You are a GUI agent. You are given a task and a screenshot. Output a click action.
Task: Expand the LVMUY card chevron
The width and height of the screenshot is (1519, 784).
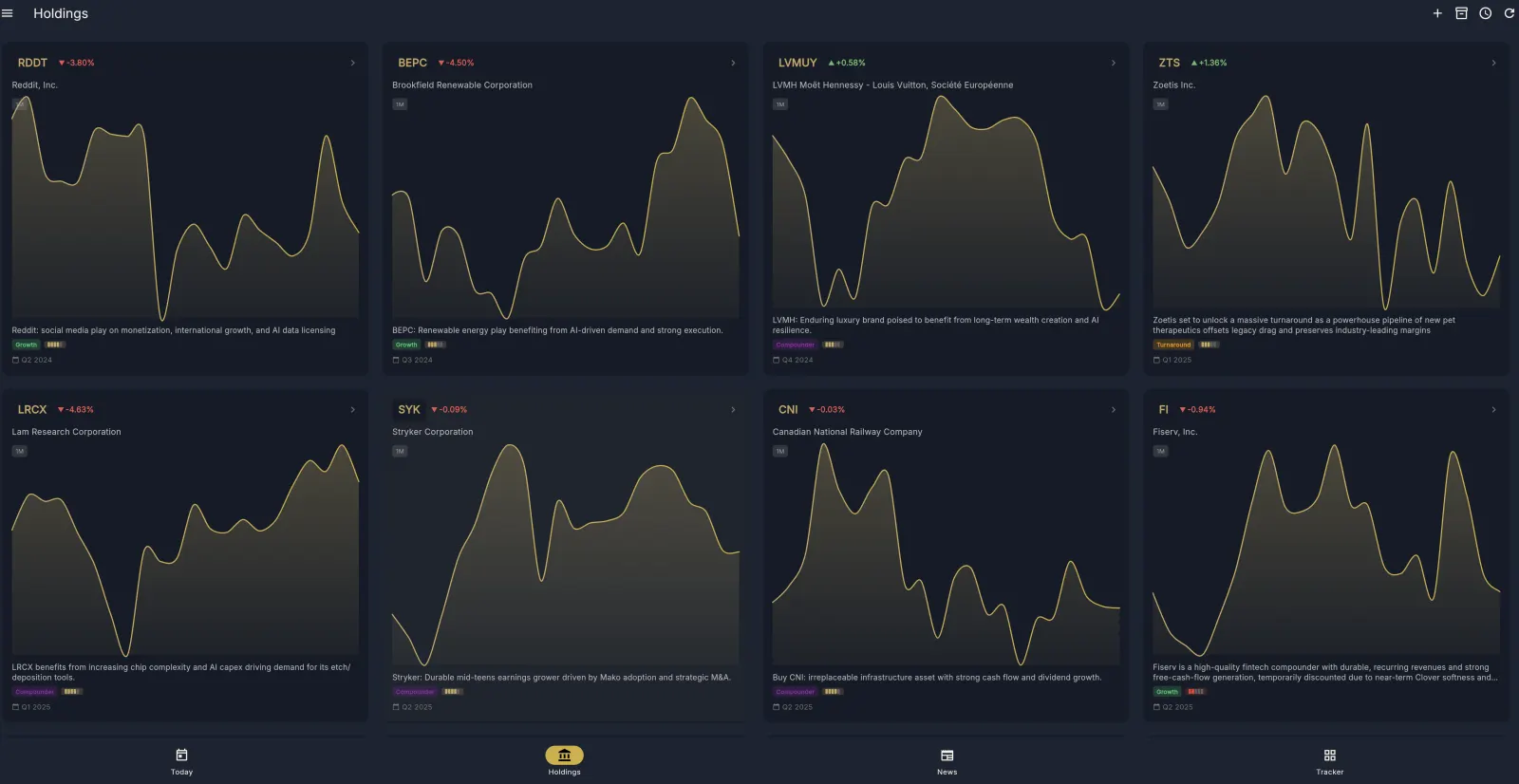coord(1114,63)
